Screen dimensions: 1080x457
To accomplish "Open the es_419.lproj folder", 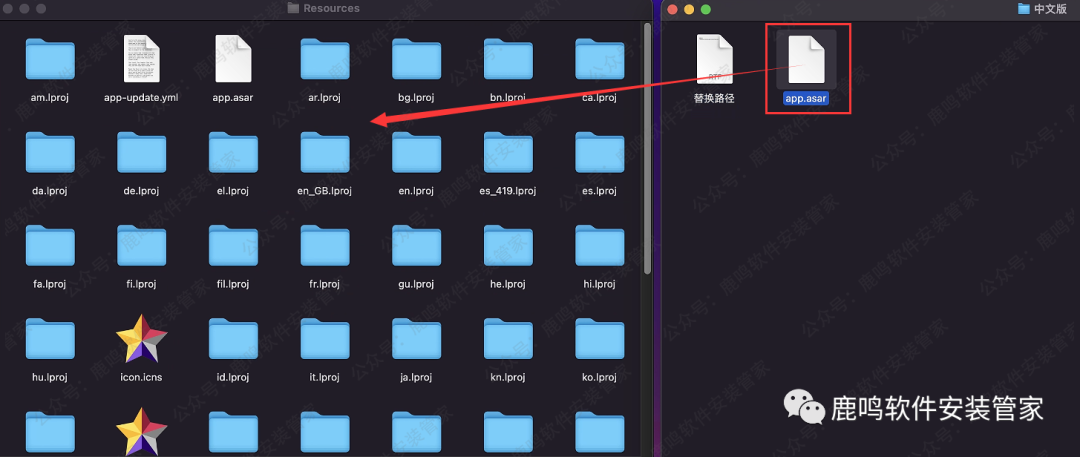I will tap(508, 153).
